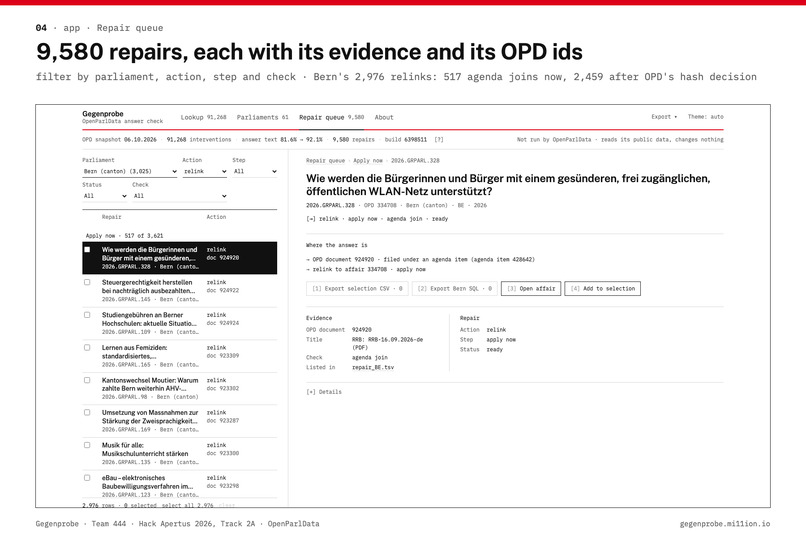Click the Repair column header
The height and width of the screenshot is (537, 806).
click(x=112, y=217)
